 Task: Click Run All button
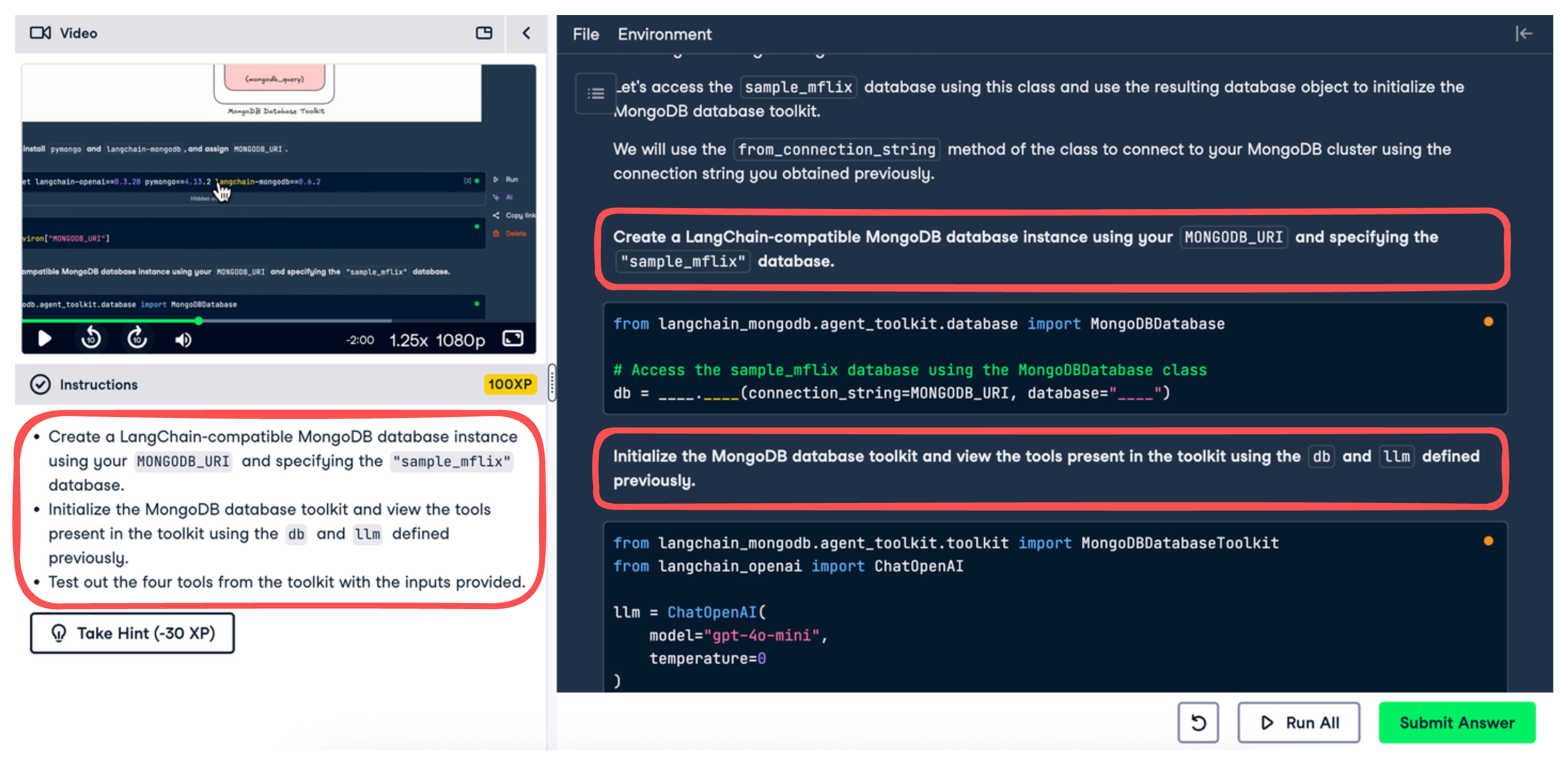(x=1298, y=722)
